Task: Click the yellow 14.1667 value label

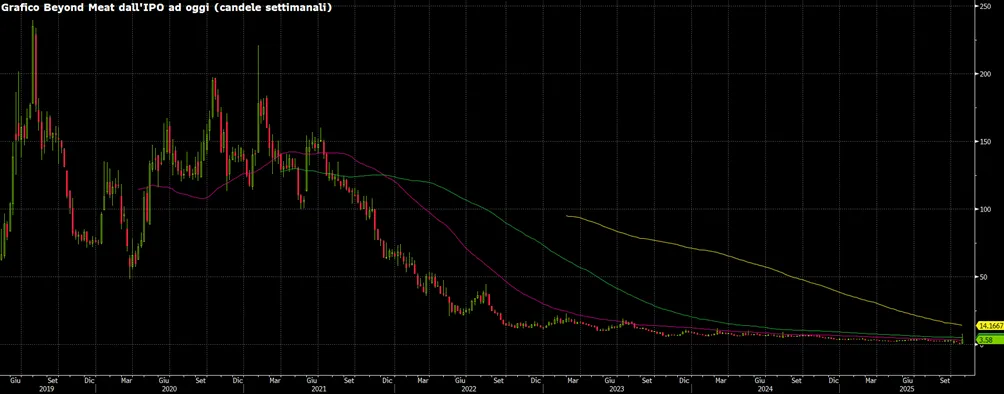Action: [991, 325]
